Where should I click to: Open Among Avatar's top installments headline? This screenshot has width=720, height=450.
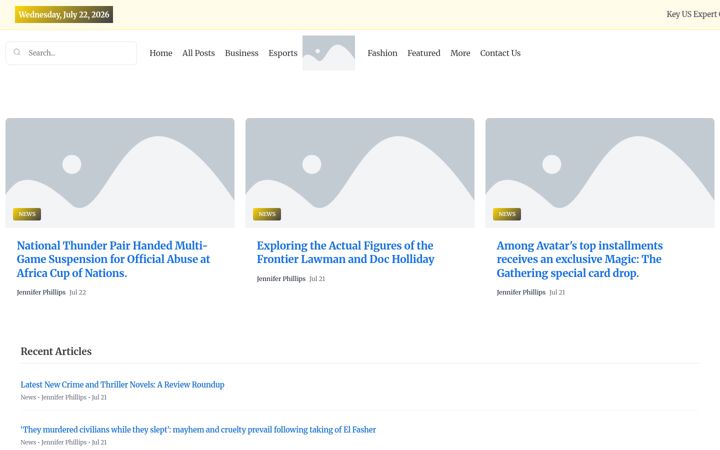(579, 259)
